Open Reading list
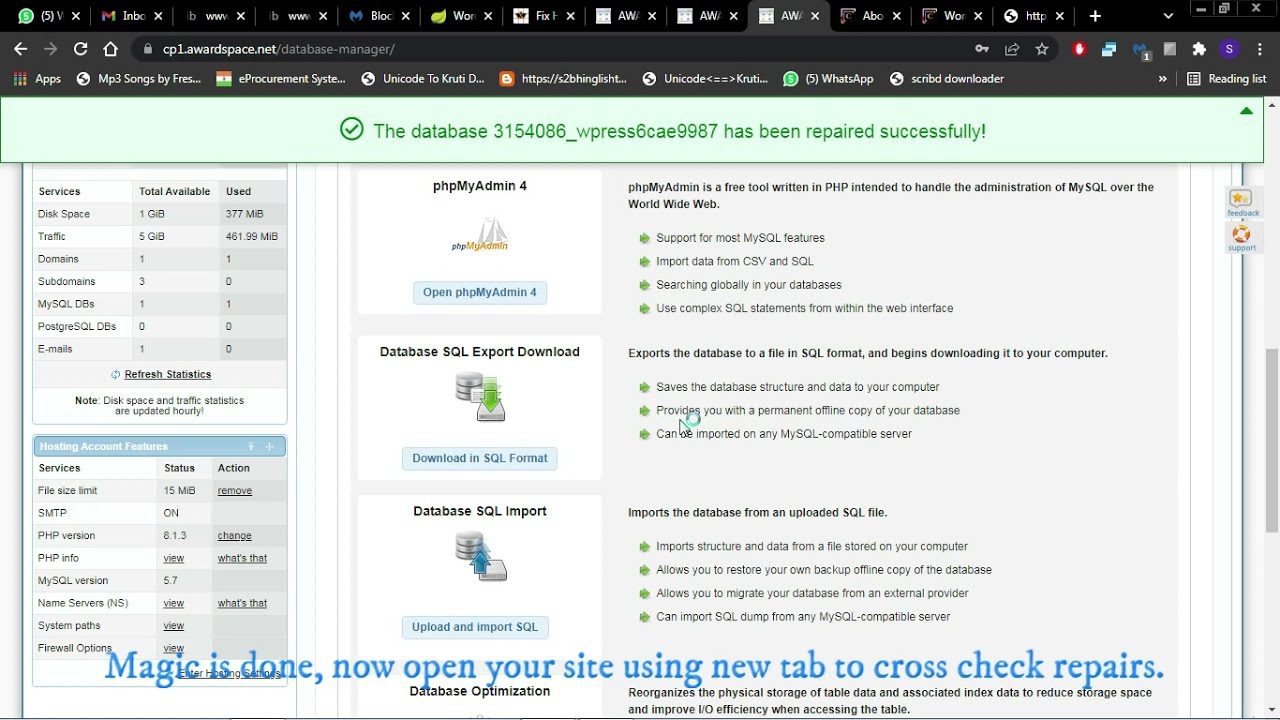 click(1226, 79)
